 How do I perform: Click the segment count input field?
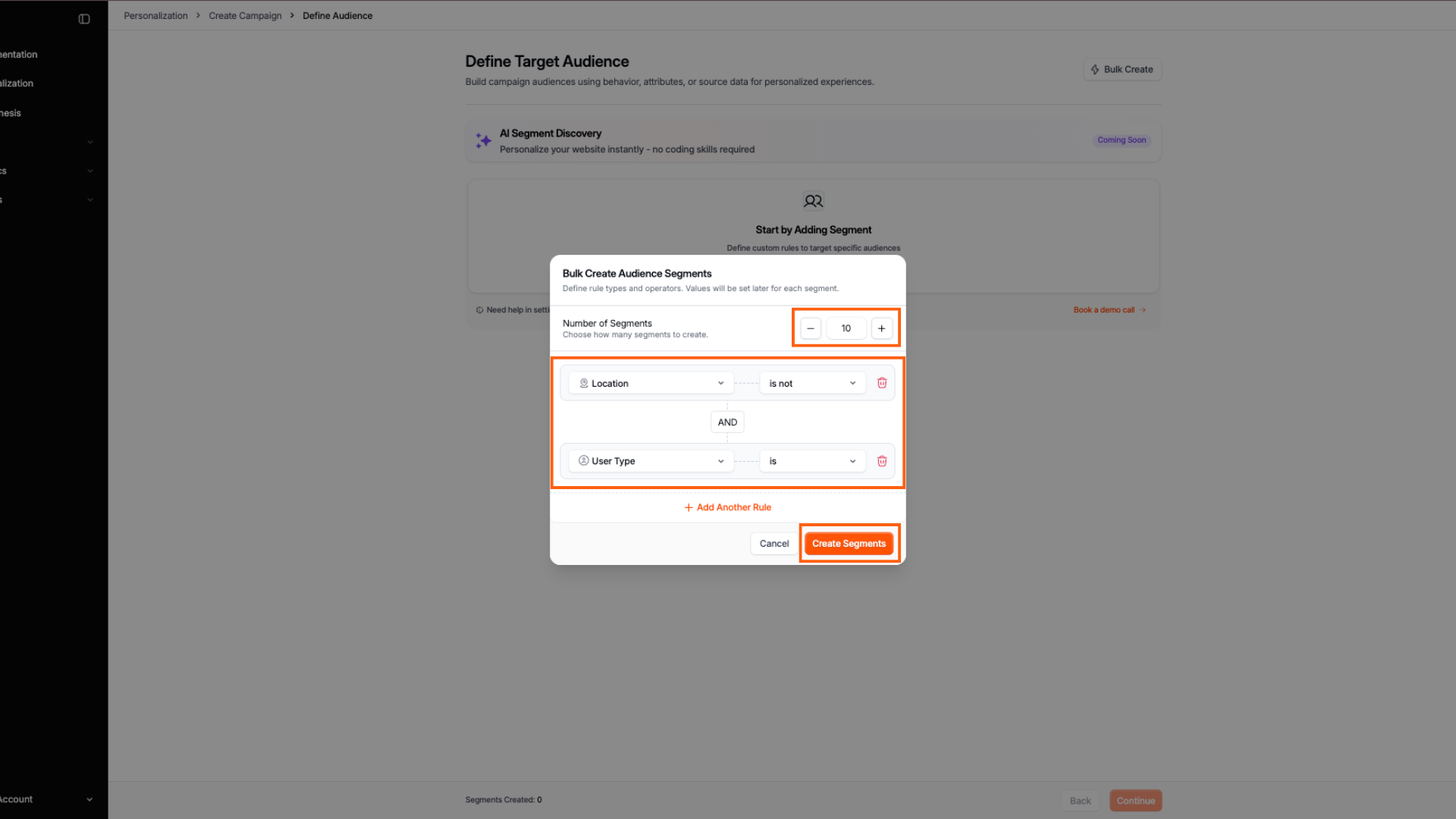coord(846,328)
